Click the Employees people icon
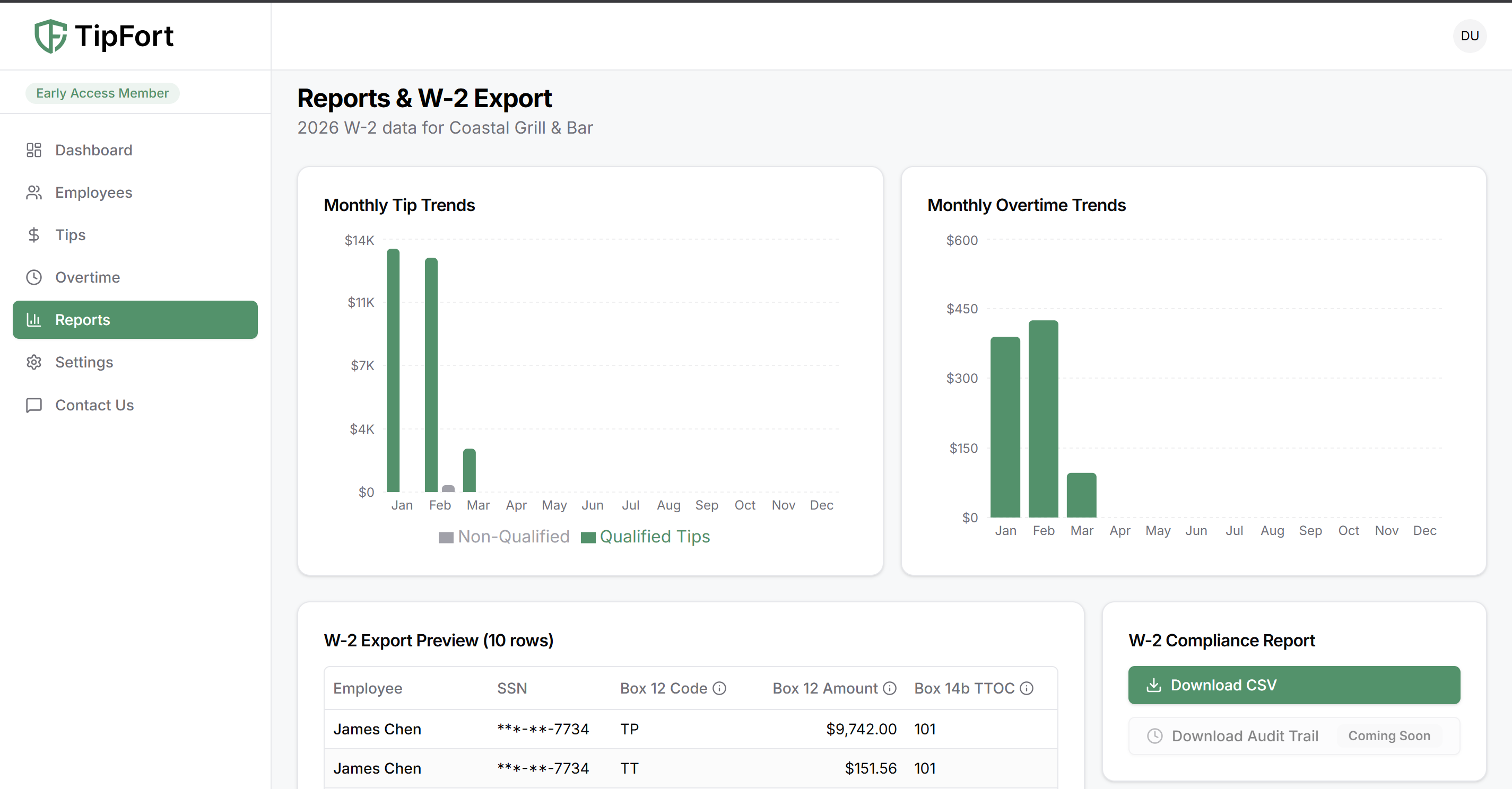1512x789 pixels. 34,192
